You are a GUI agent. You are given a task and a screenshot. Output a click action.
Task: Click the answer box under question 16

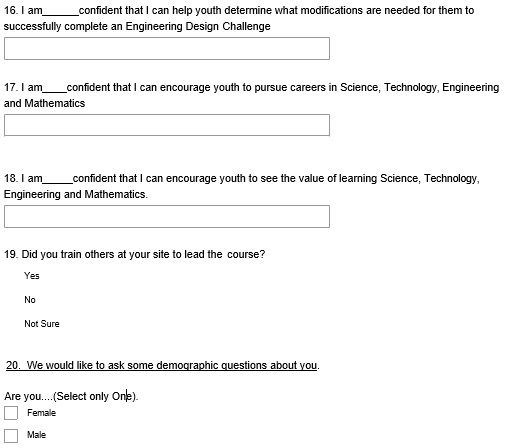point(167,49)
